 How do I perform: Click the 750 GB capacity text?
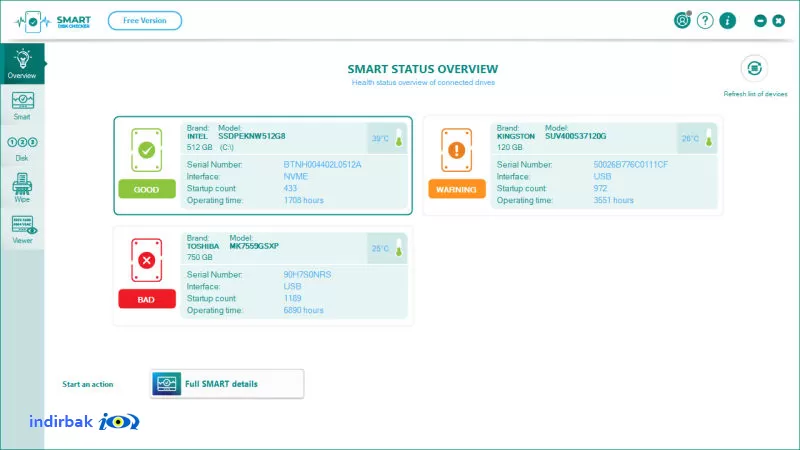199,257
